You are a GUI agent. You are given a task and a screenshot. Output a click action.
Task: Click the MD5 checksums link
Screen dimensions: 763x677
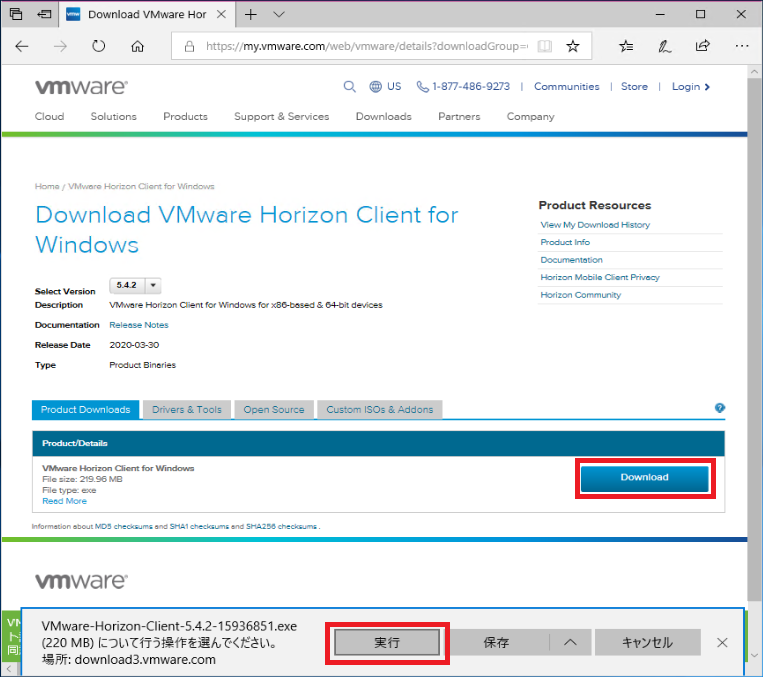[124, 527]
